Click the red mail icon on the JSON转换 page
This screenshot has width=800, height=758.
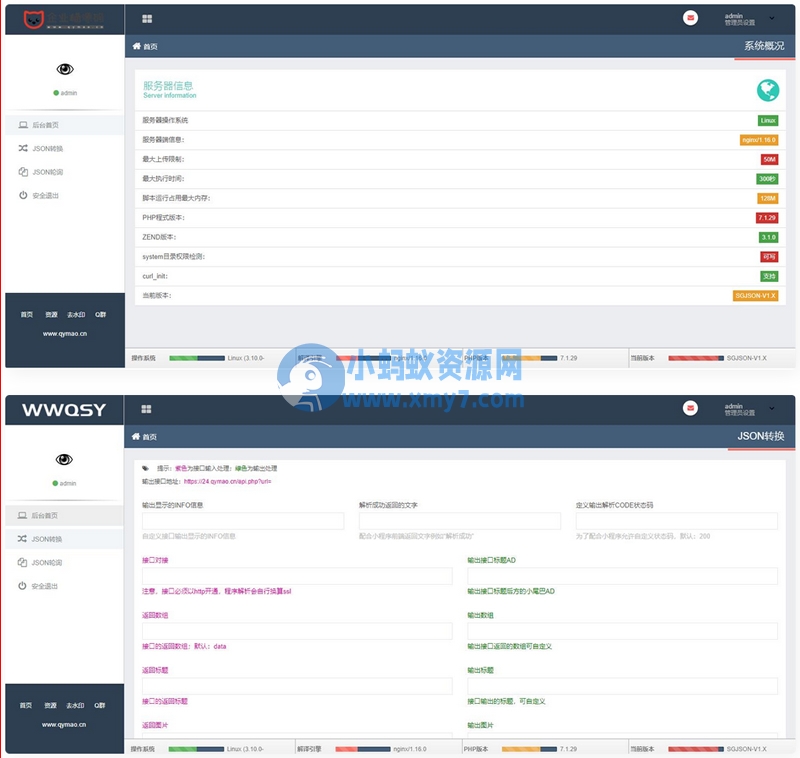(x=690, y=409)
